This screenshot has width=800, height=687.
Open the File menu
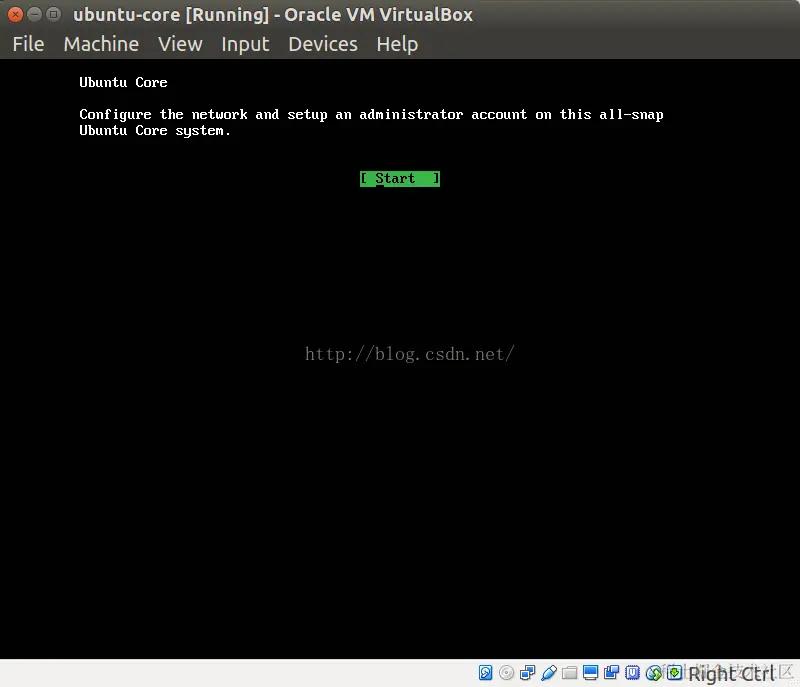tap(28, 44)
